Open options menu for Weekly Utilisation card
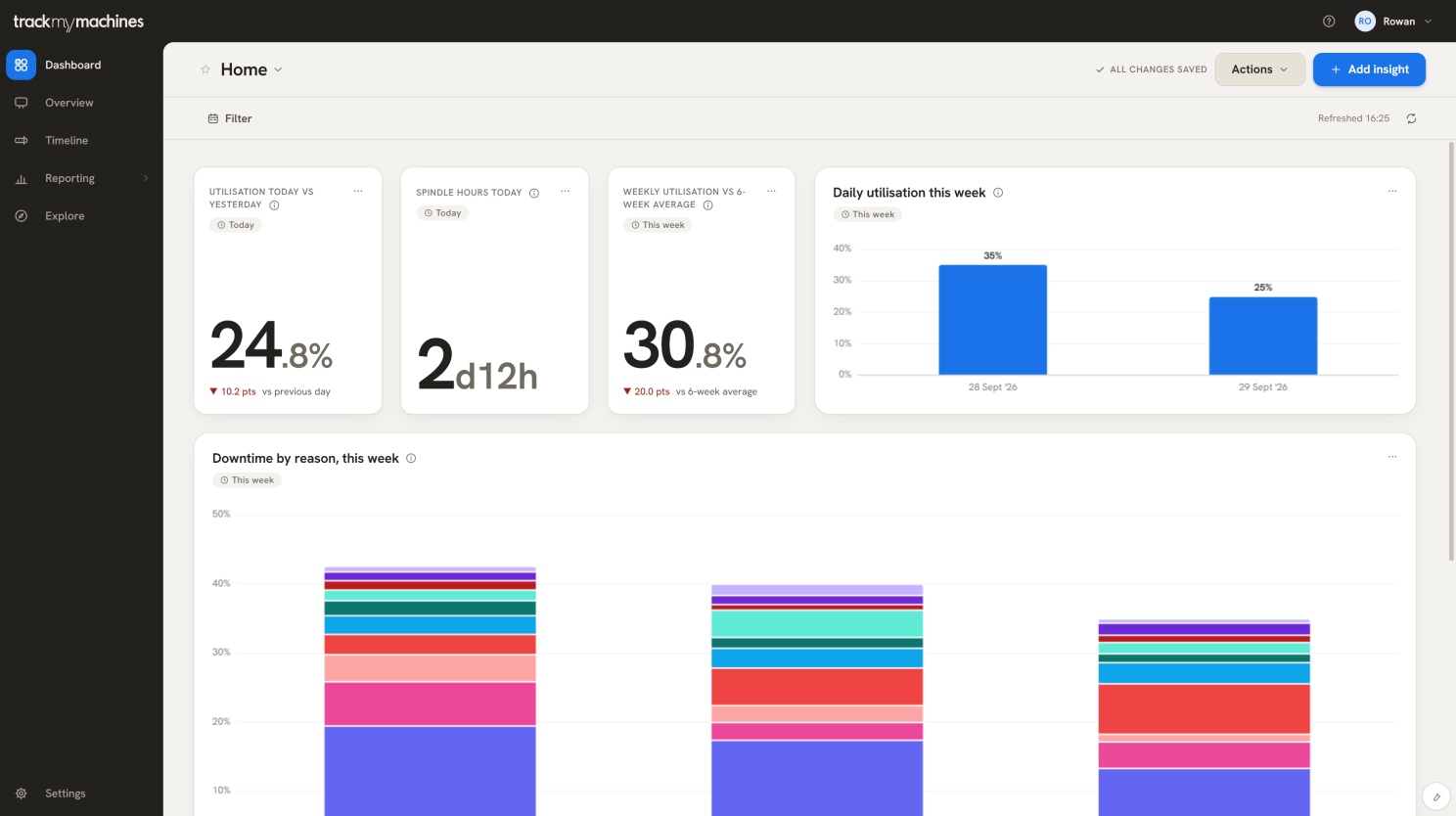1456x816 pixels. [x=772, y=192]
